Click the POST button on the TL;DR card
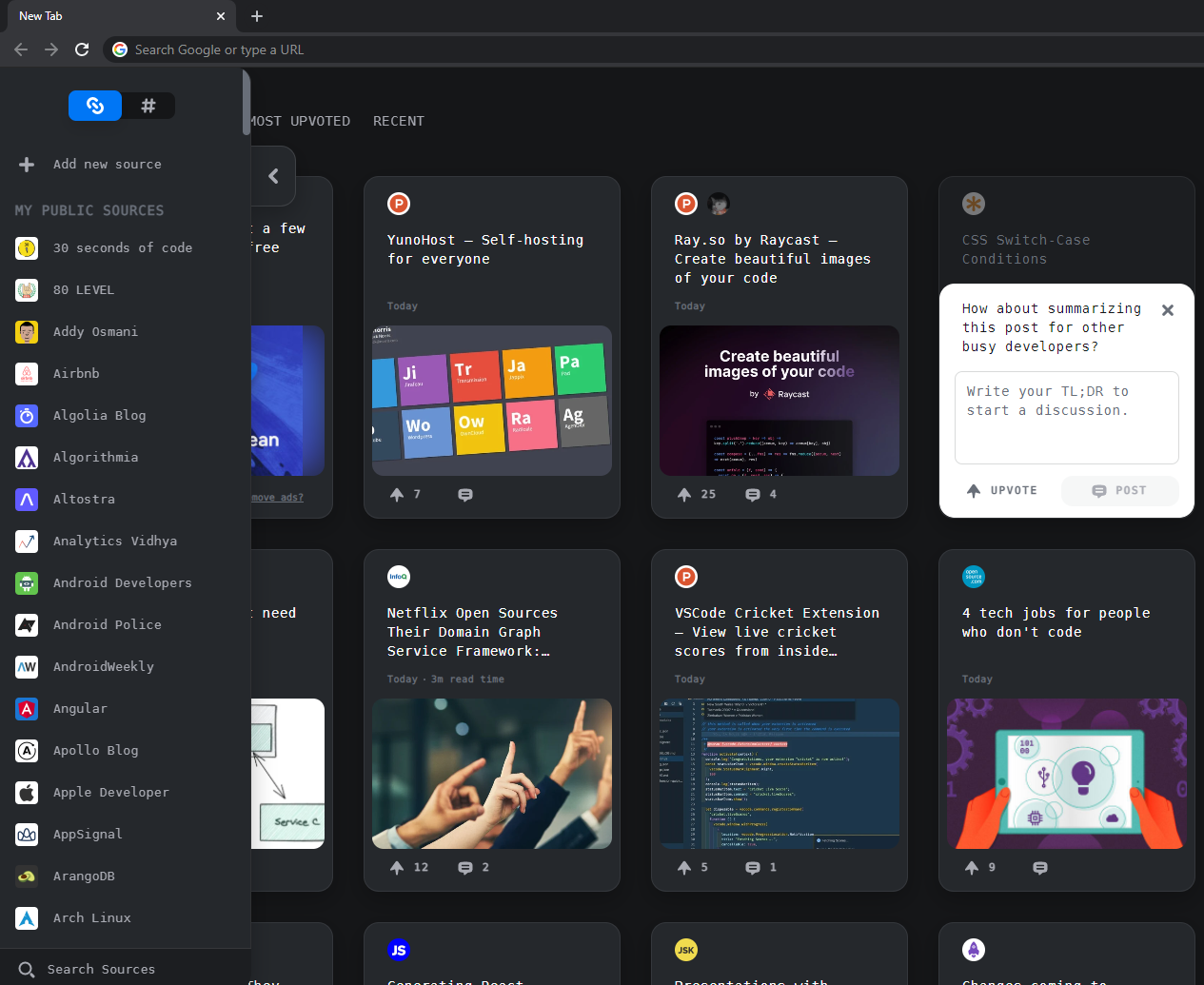Viewport: 1204px width, 985px height. 1119,490
